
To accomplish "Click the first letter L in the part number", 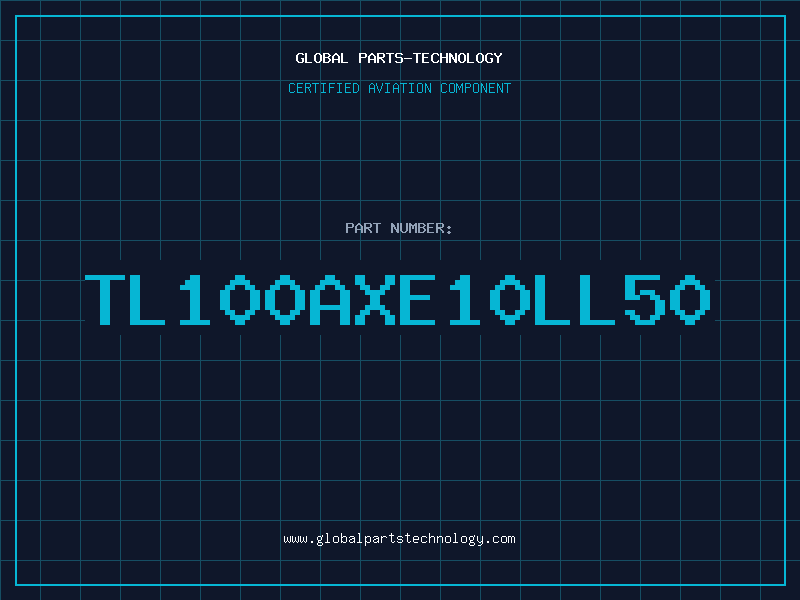I will pyautogui.click(x=151, y=300).
